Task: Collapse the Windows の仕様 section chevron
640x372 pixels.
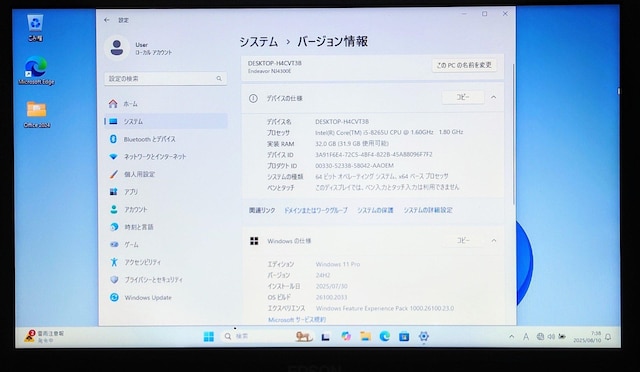Action: [493, 241]
